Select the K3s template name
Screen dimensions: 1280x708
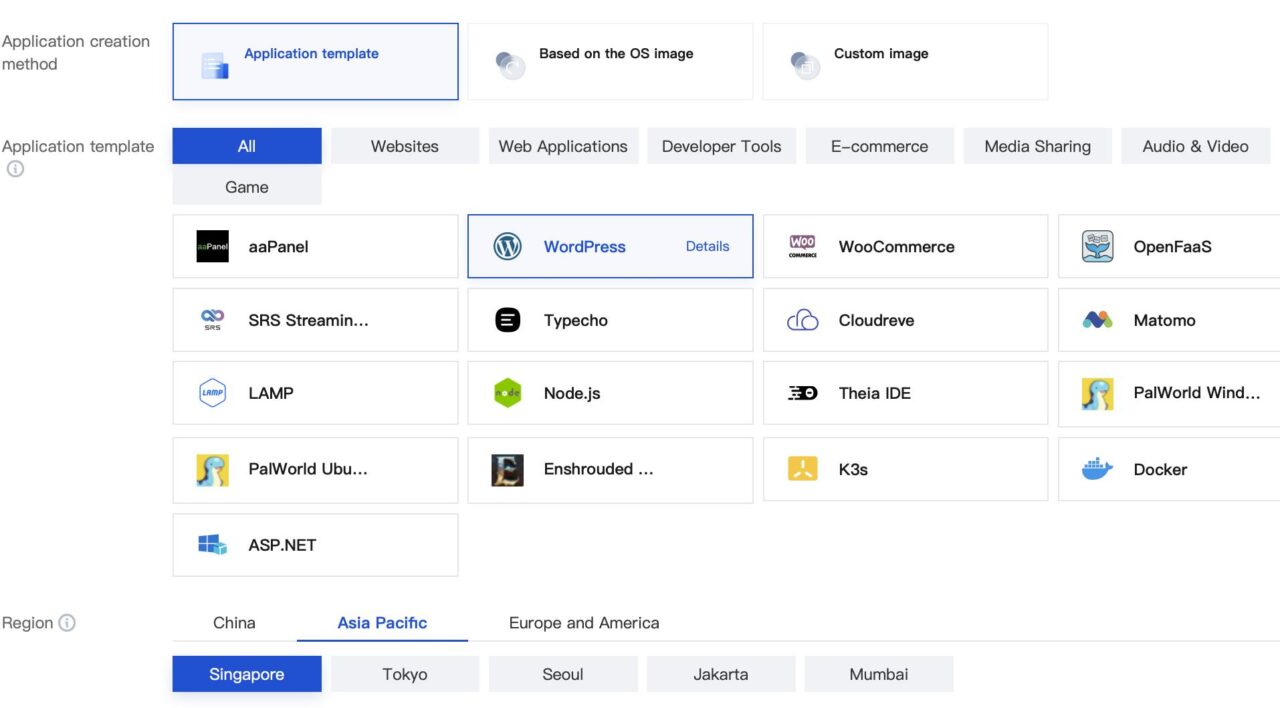pyautogui.click(x=853, y=469)
